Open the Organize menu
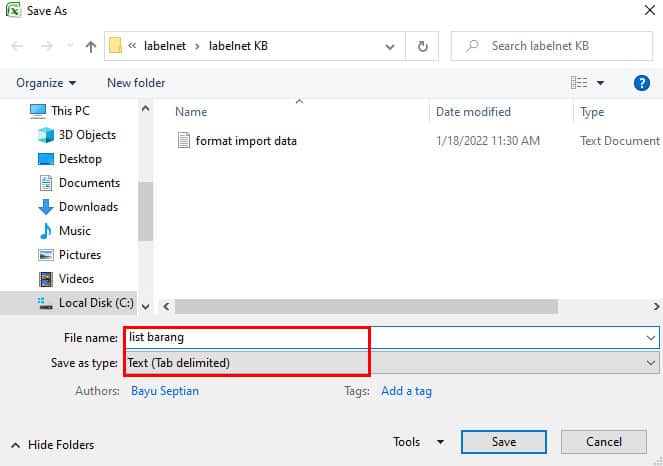This screenshot has width=663, height=466. point(46,83)
